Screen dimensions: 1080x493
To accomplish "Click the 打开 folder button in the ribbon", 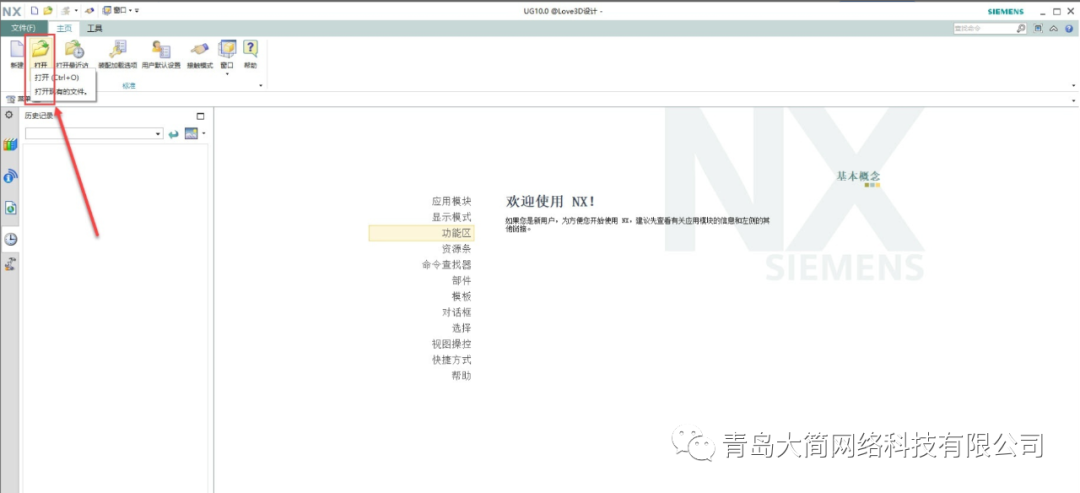I will (41, 54).
